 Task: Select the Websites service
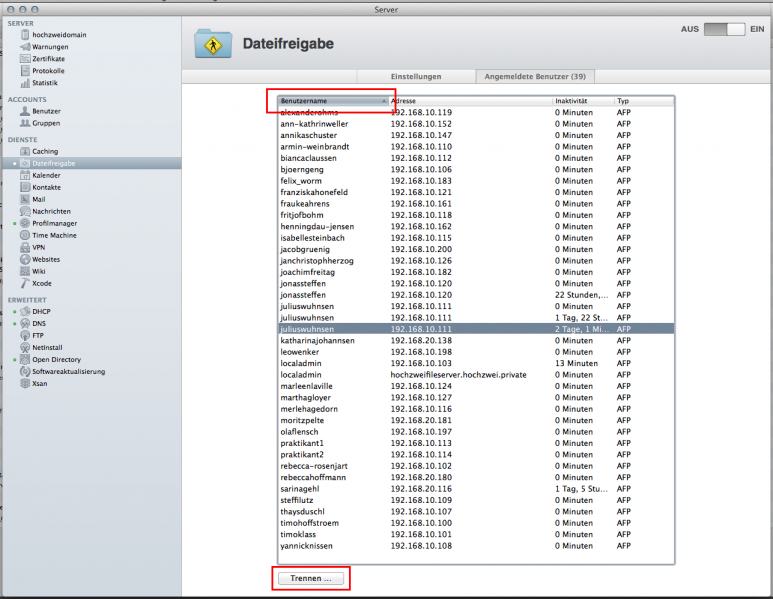pos(46,259)
